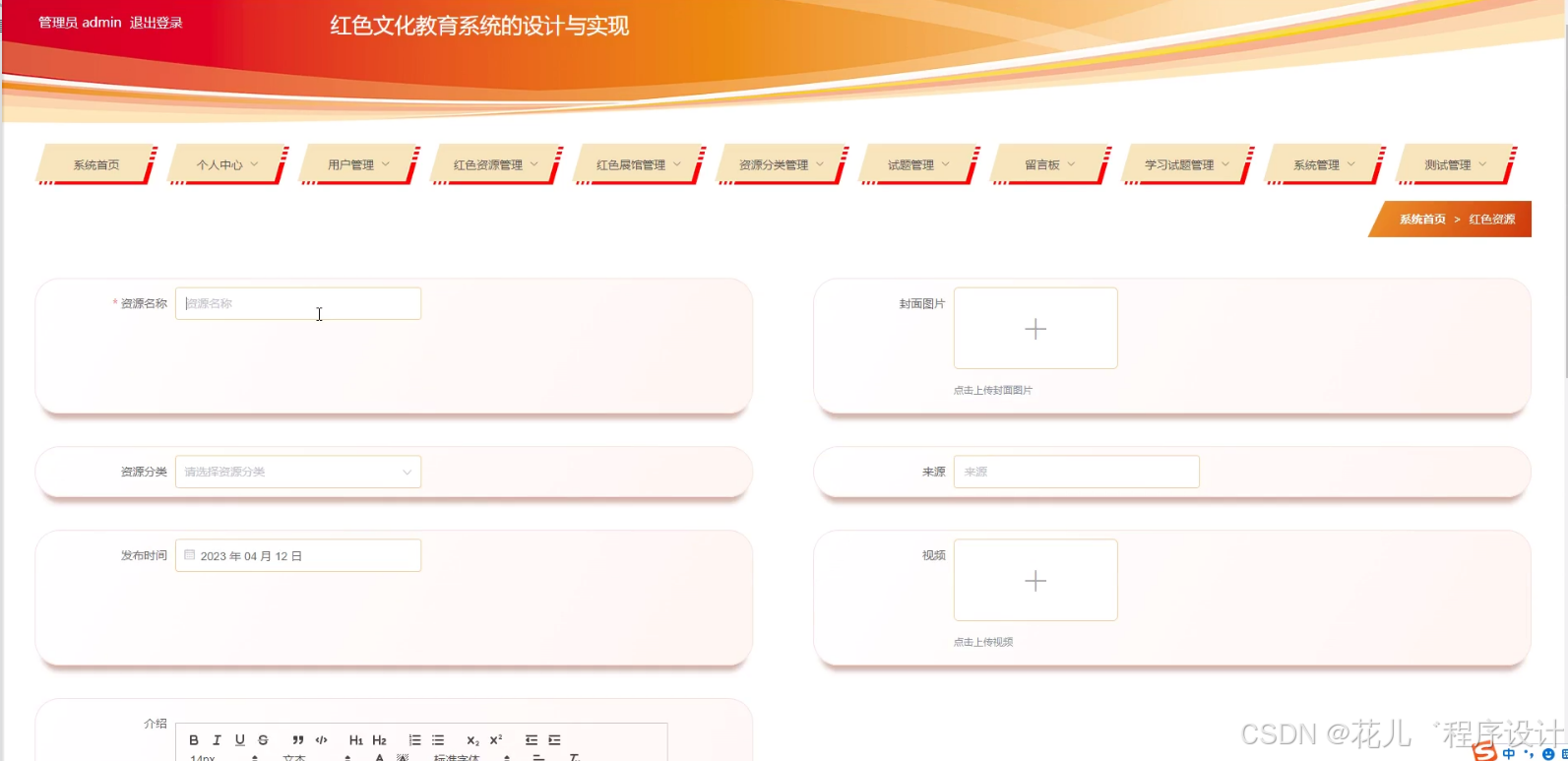Click the 点击上传视频 hint text
Screen dimensions: 1568x761
coord(983,642)
